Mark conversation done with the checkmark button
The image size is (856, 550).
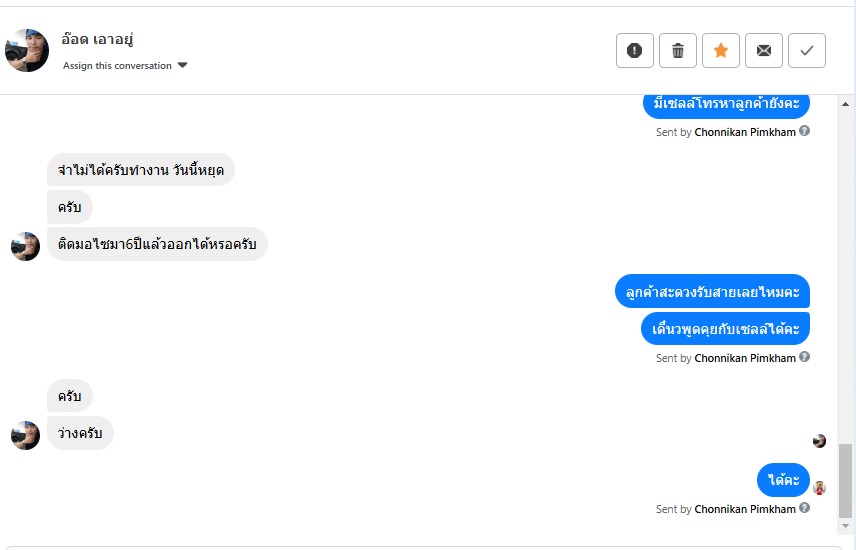[807, 50]
